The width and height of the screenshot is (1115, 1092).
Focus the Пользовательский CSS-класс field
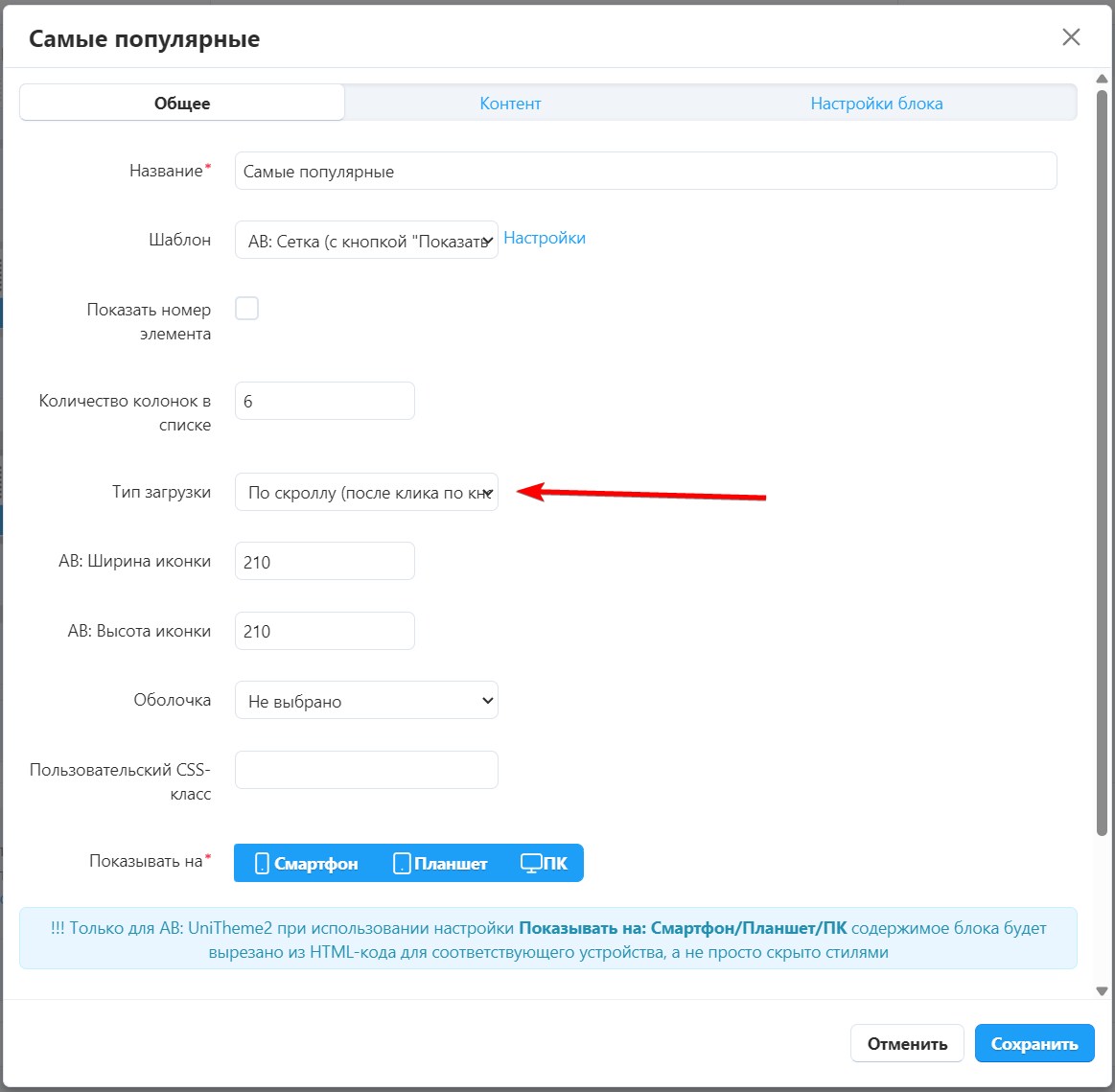point(366,770)
